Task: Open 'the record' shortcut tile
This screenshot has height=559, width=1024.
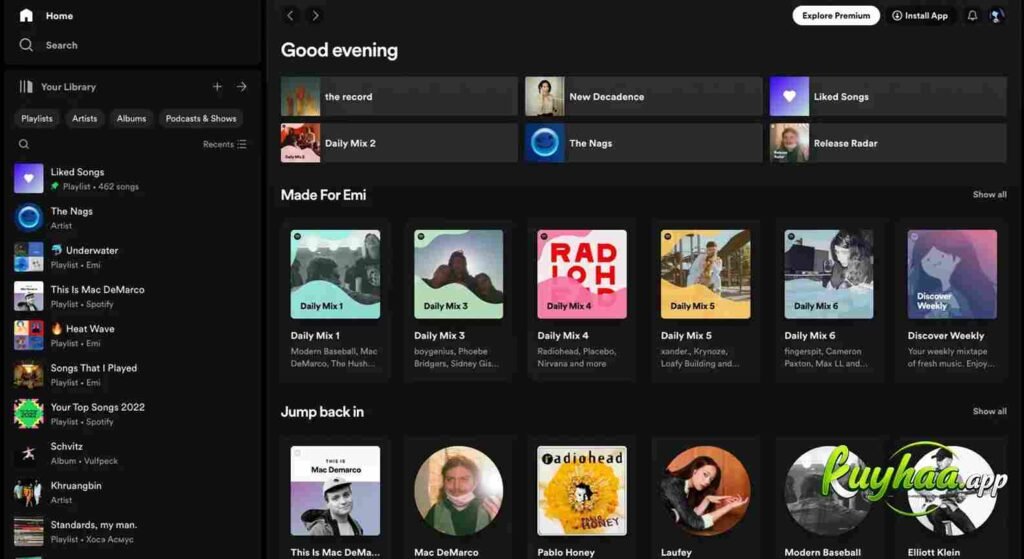Action: pos(399,97)
